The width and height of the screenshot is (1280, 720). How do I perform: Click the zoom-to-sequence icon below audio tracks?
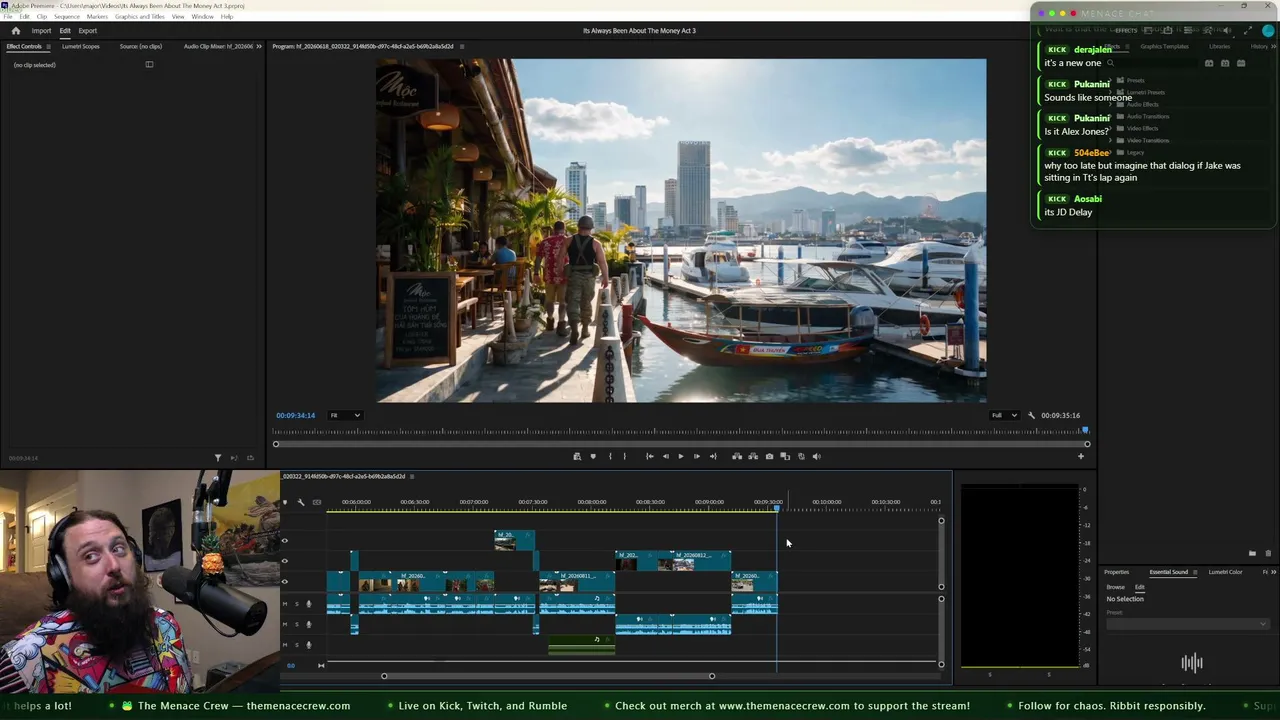[x=321, y=665]
